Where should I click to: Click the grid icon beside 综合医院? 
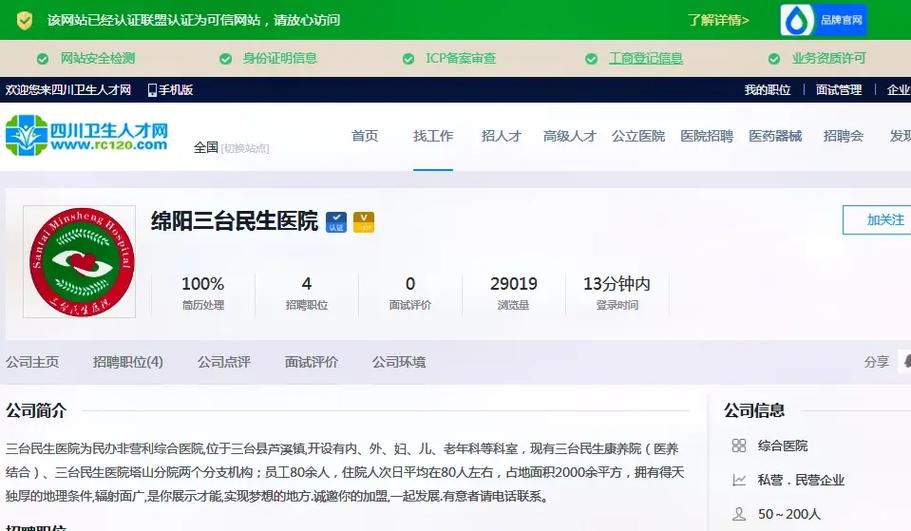click(738, 446)
